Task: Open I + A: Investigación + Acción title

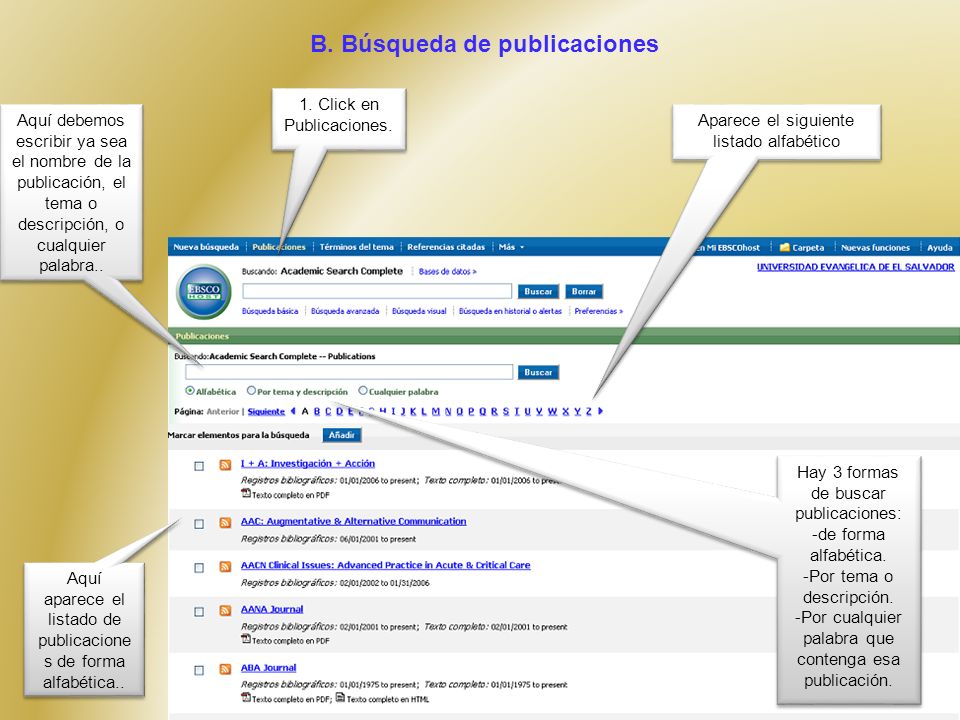Action: 307,463
